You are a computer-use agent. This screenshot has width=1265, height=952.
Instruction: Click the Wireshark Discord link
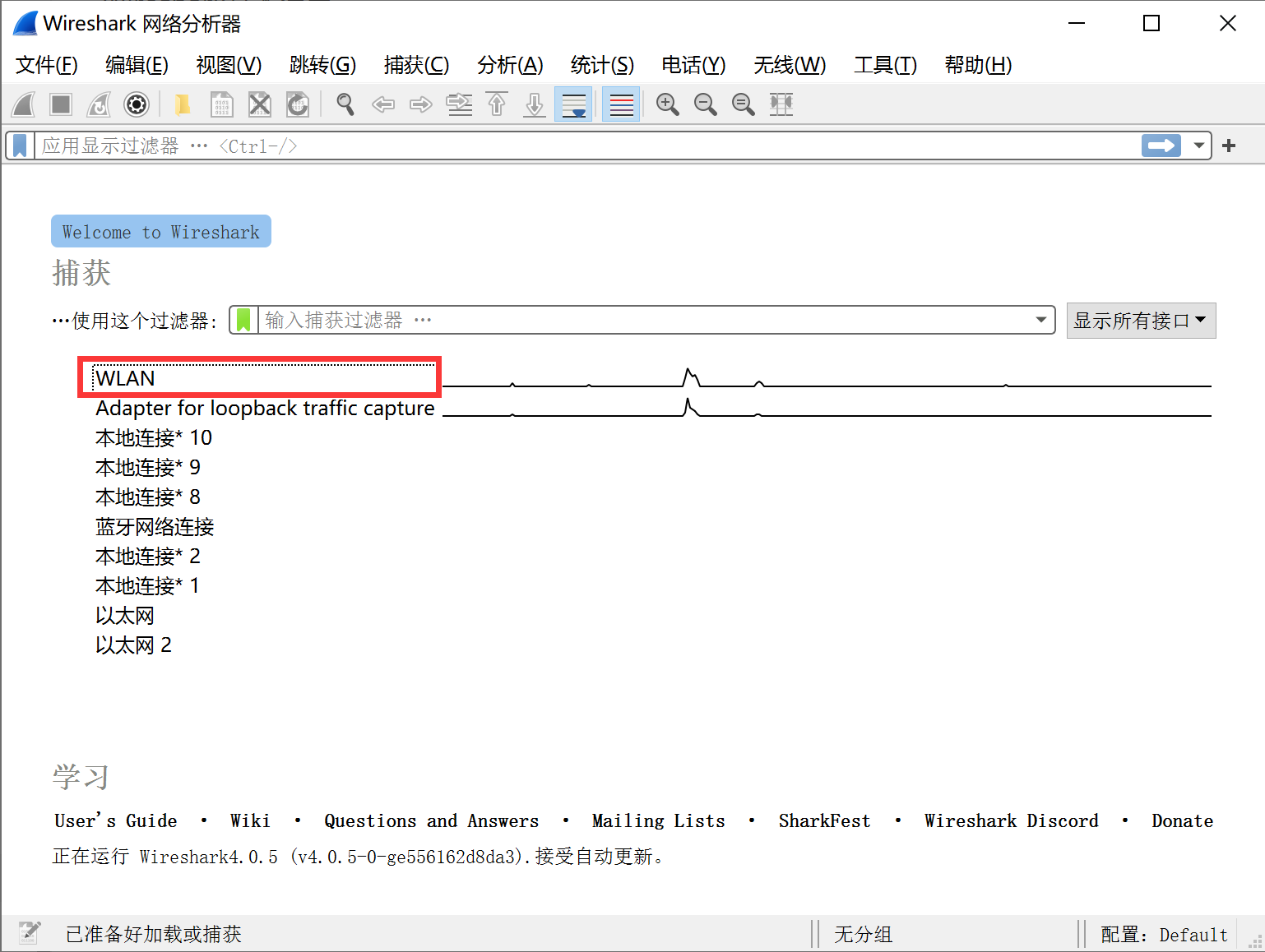[x=1011, y=820]
